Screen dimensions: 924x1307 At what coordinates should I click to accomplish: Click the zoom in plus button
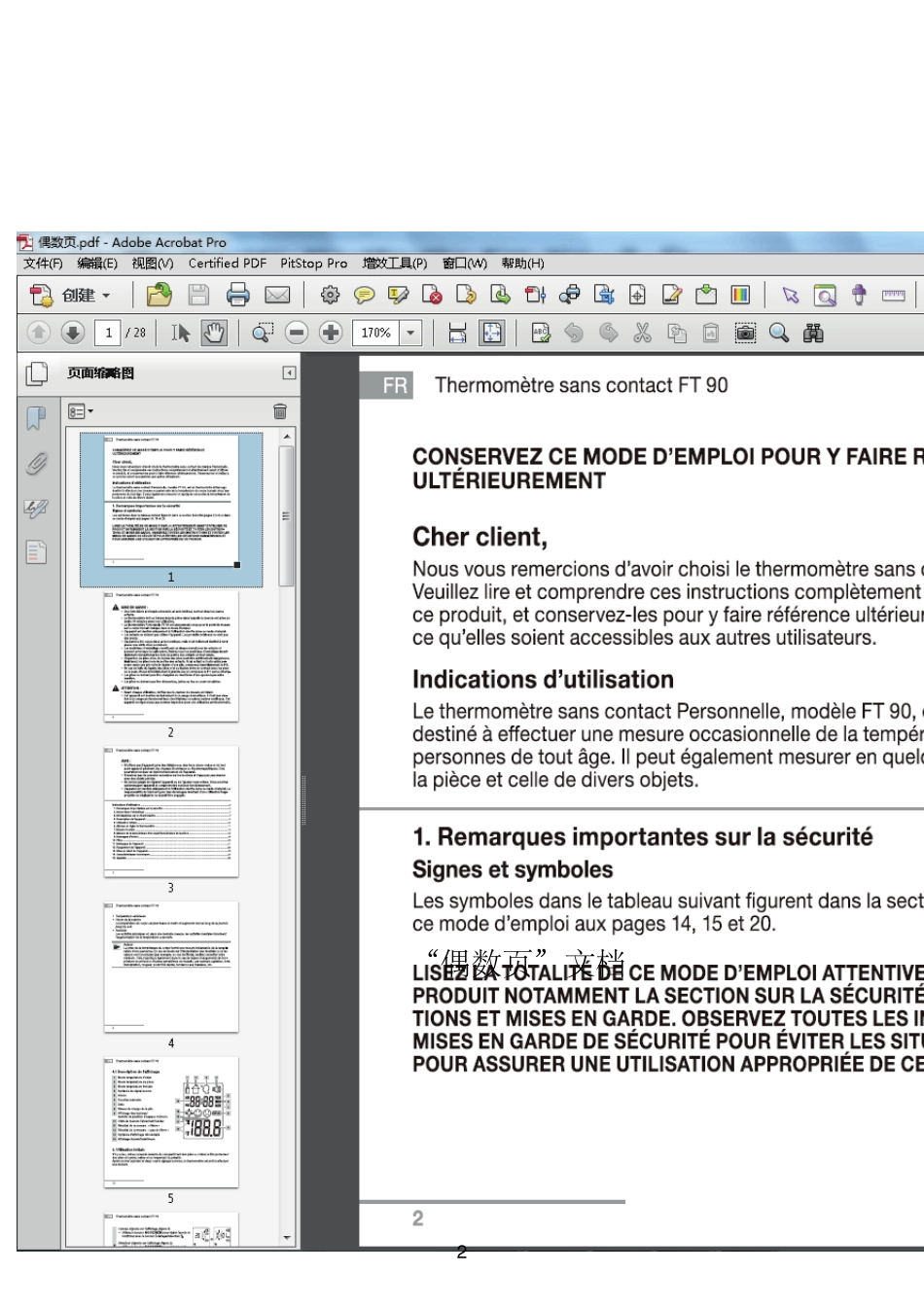[x=331, y=334]
